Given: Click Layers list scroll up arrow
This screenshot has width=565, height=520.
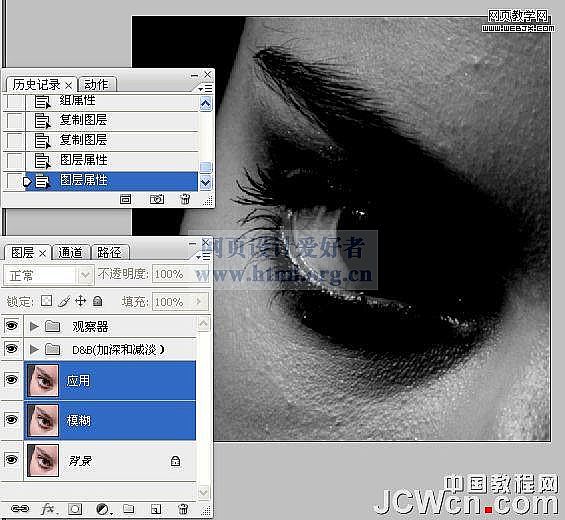Looking at the screenshot, I should tap(203, 324).
